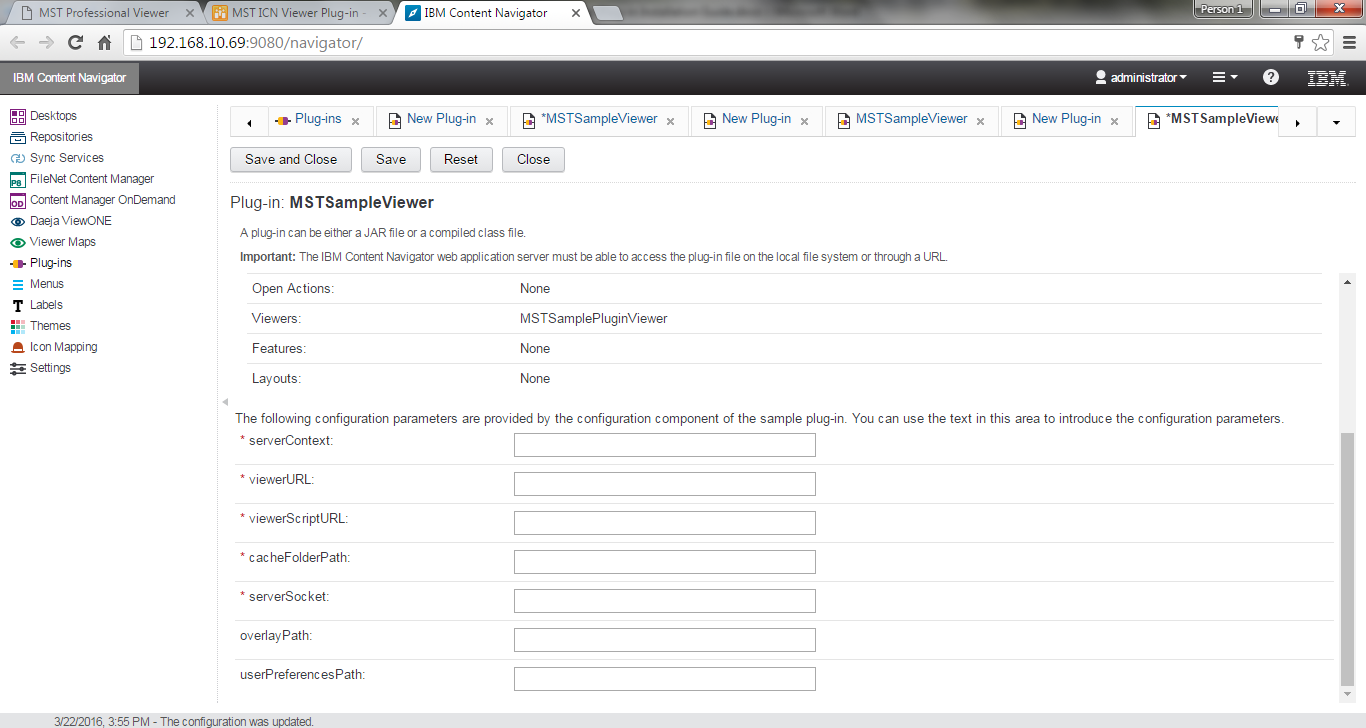Close the first *MSTSampleViewer tab
Image resolution: width=1366 pixels, height=728 pixels.
[x=670, y=122]
